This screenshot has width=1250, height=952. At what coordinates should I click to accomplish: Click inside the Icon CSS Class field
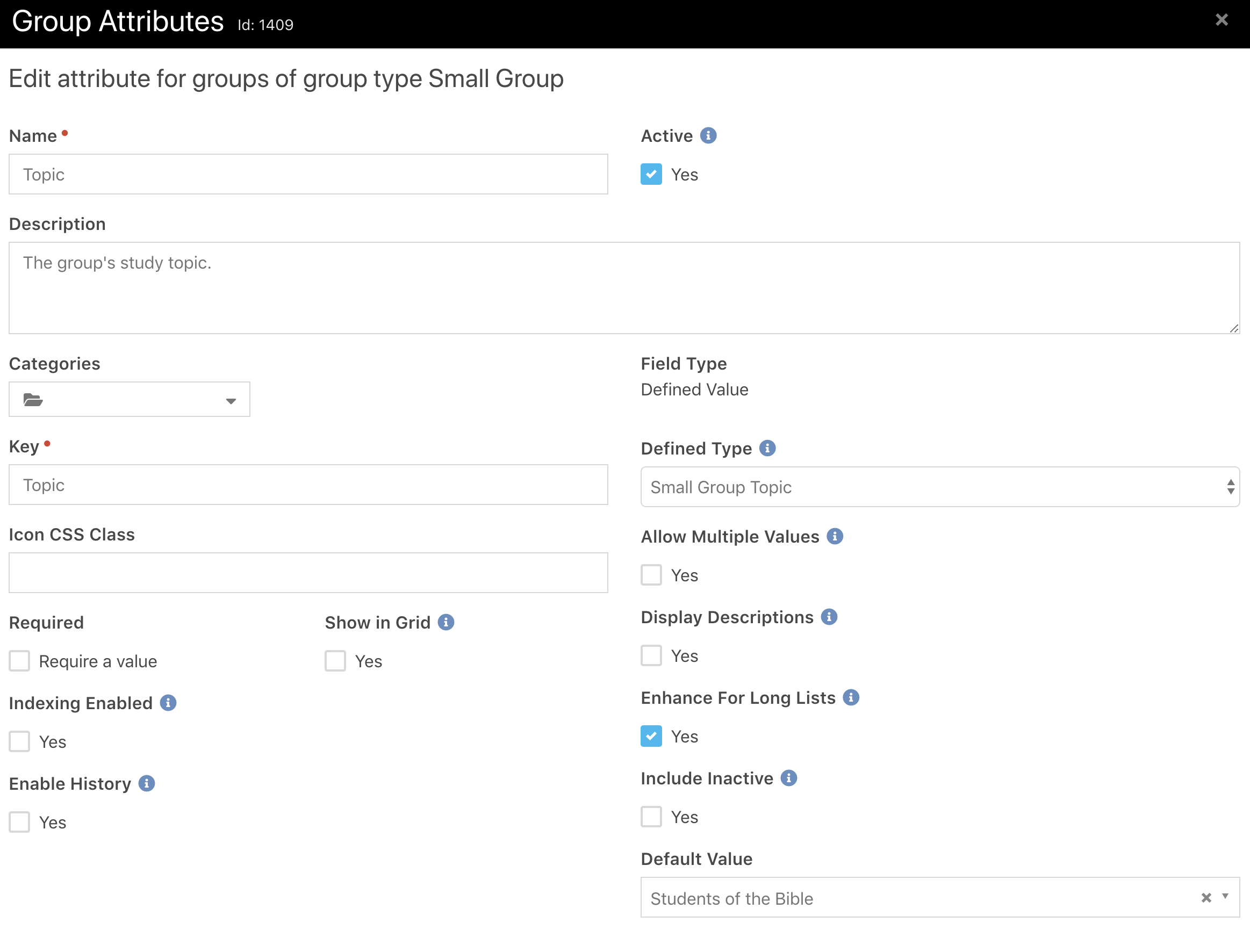308,572
